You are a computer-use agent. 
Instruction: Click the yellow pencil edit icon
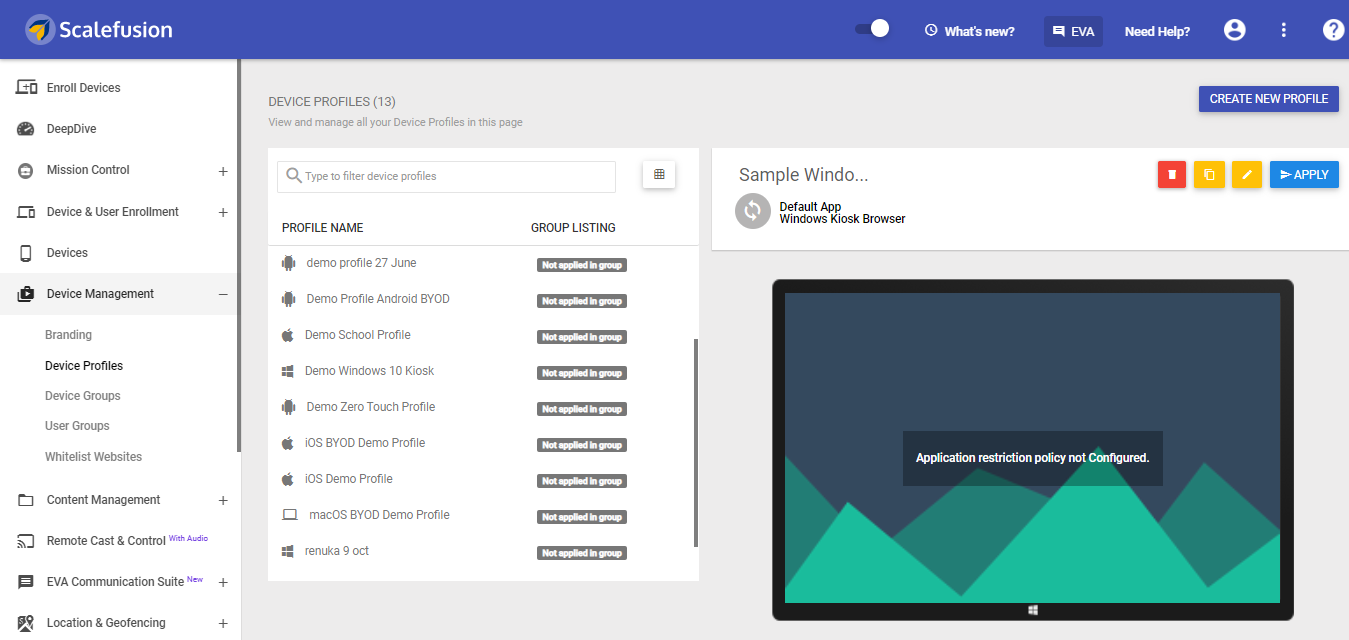[1246, 175]
